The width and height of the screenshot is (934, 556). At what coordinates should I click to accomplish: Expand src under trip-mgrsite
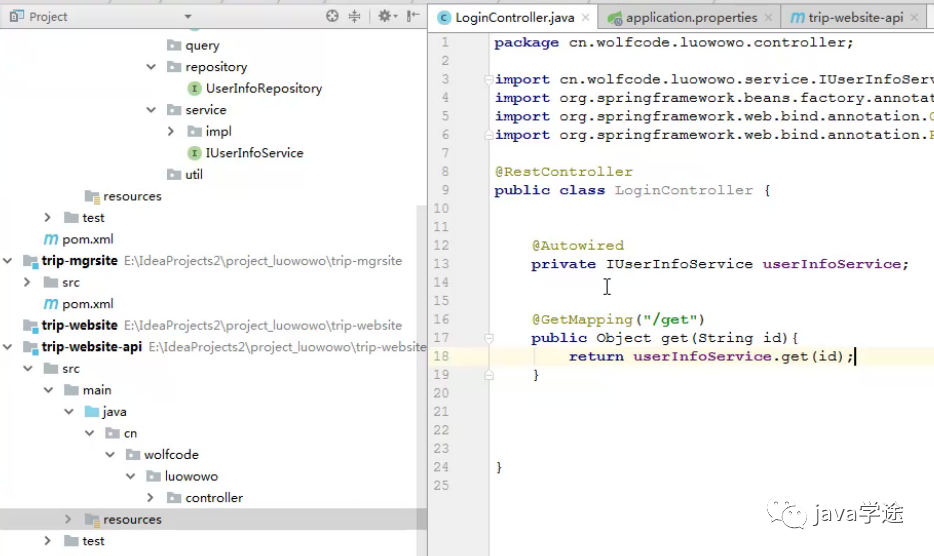[27, 282]
